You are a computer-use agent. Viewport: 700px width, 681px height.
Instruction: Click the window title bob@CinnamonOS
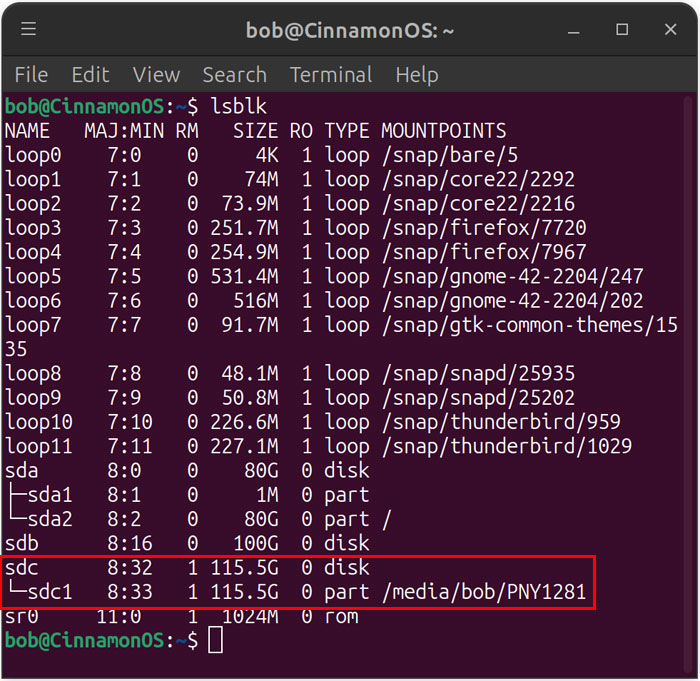[350, 30]
